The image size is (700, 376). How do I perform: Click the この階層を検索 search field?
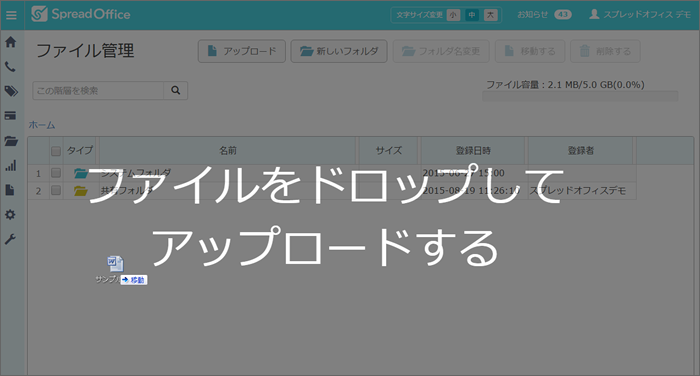(x=98, y=91)
